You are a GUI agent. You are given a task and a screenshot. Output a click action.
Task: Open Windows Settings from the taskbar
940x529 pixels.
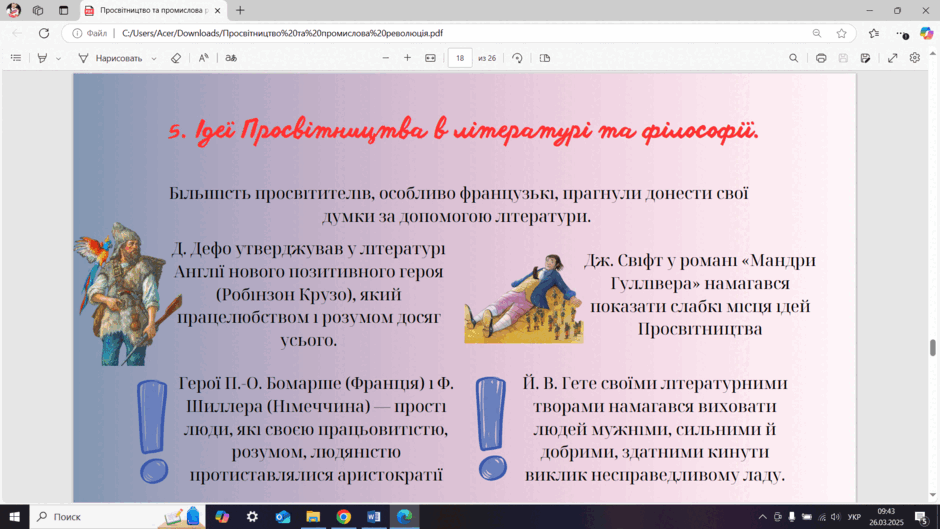(x=252, y=516)
